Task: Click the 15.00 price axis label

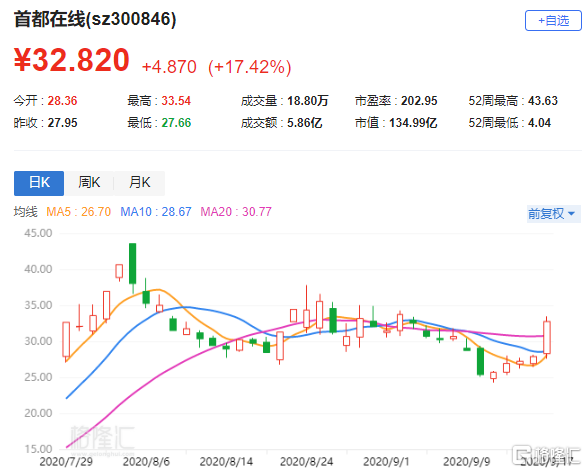Action: (38, 449)
